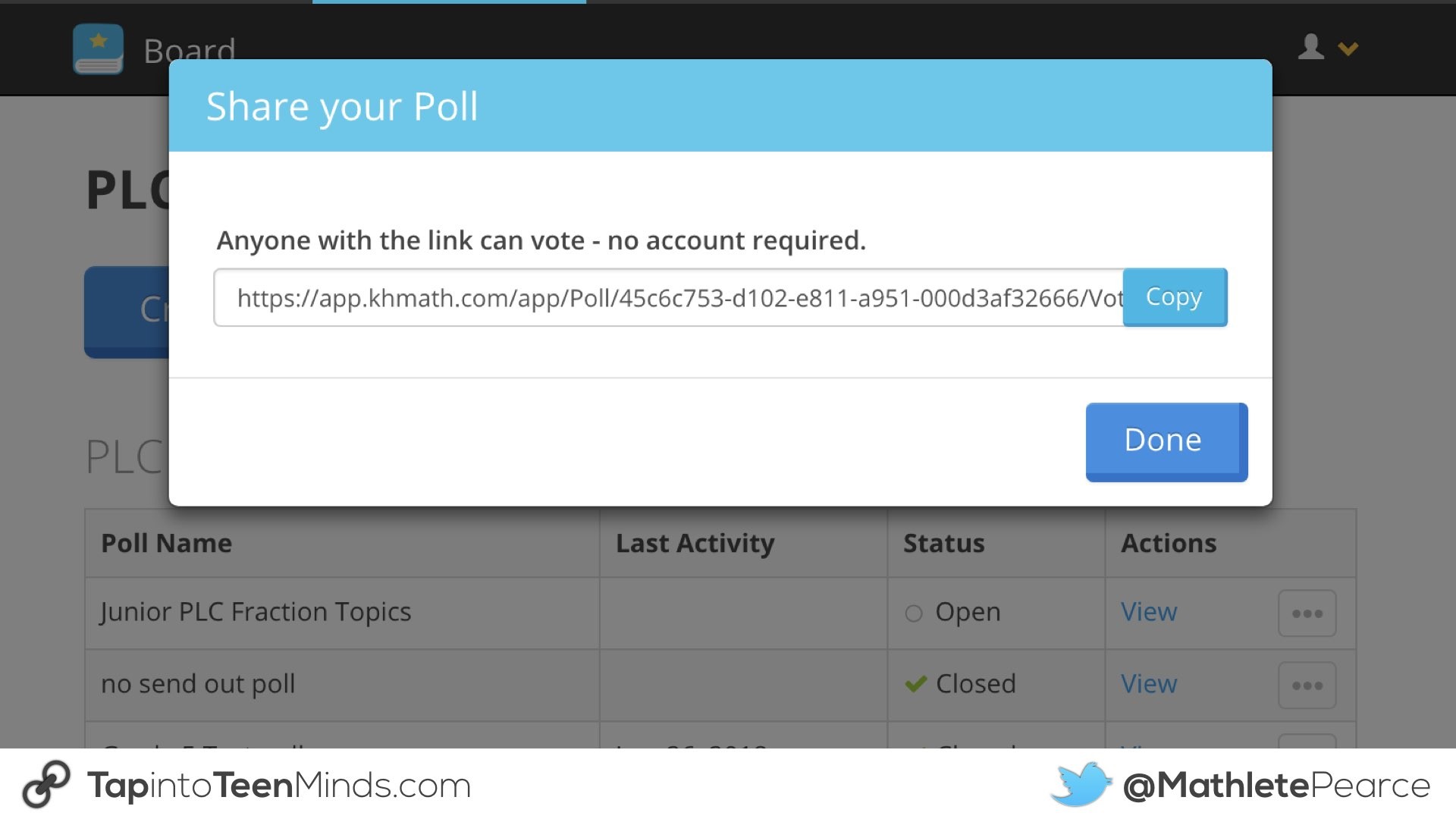Open more actions for no send out poll
This screenshot has height=819, width=1456.
(x=1307, y=686)
